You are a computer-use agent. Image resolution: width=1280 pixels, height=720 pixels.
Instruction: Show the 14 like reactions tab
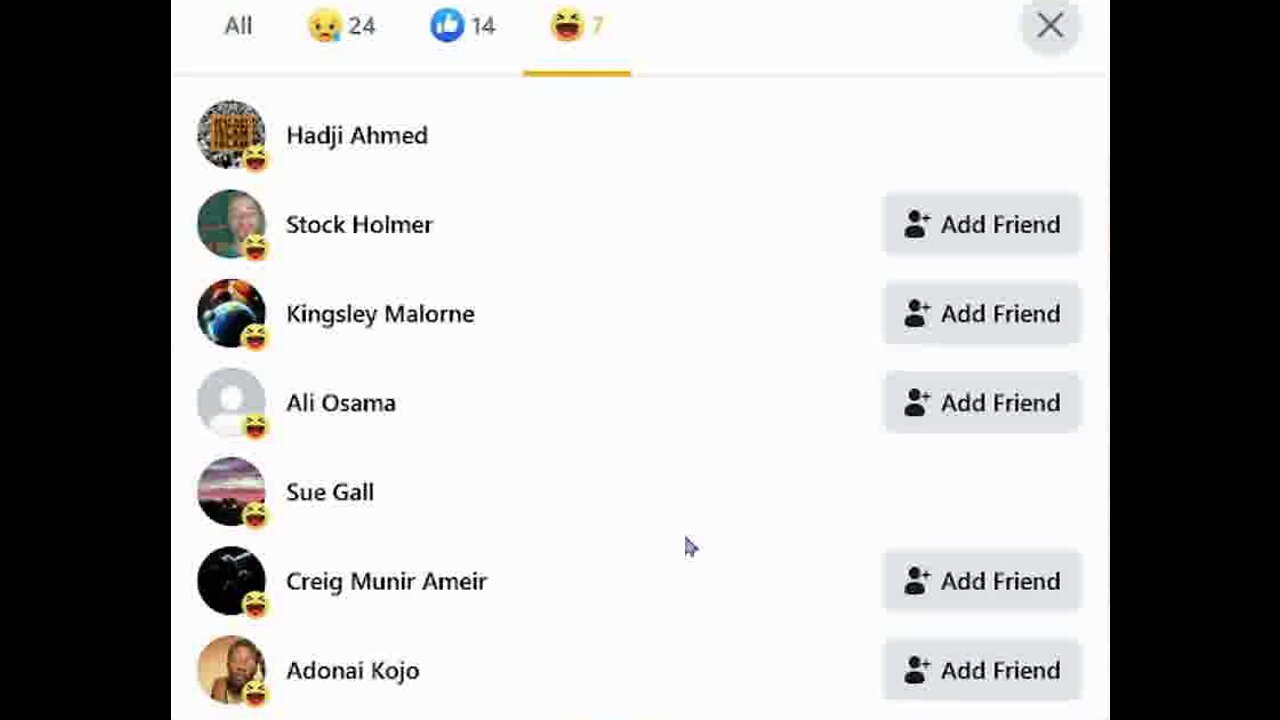463,26
